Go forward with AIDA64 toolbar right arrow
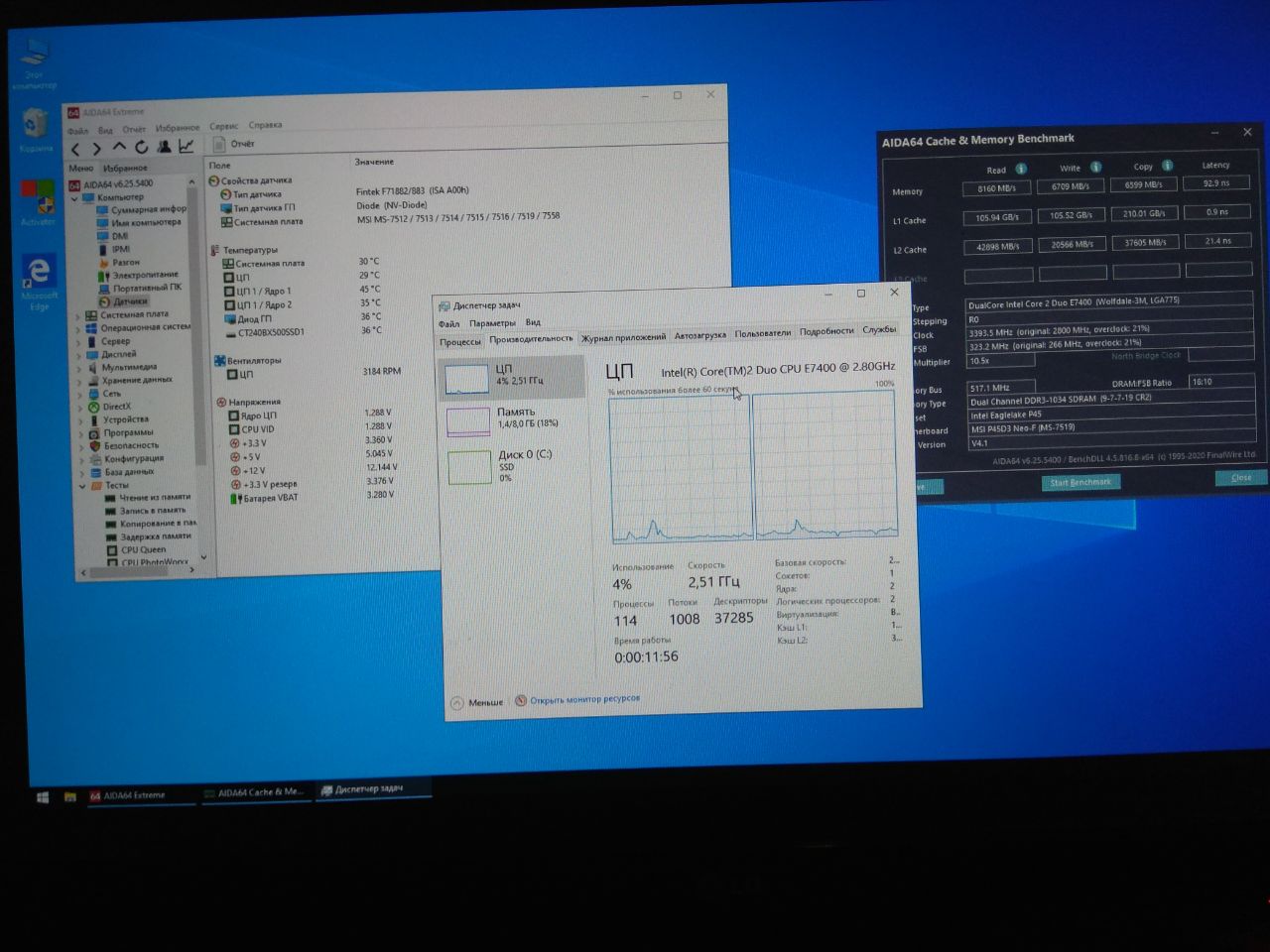Image resolution: width=1270 pixels, height=952 pixels. point(96,149)
